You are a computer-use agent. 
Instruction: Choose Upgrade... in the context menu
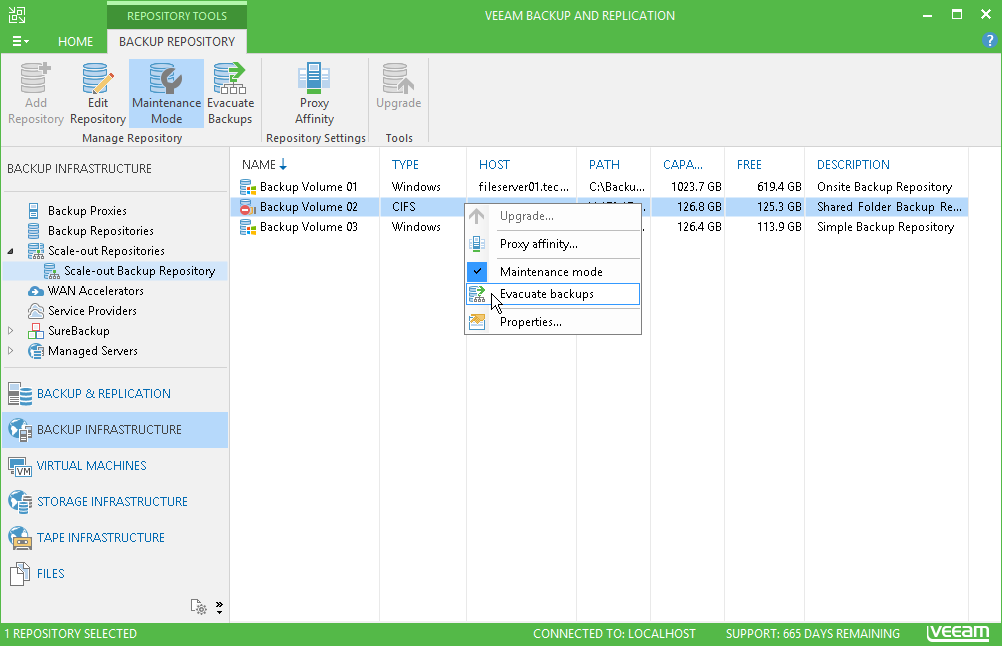tap(553, 216)
